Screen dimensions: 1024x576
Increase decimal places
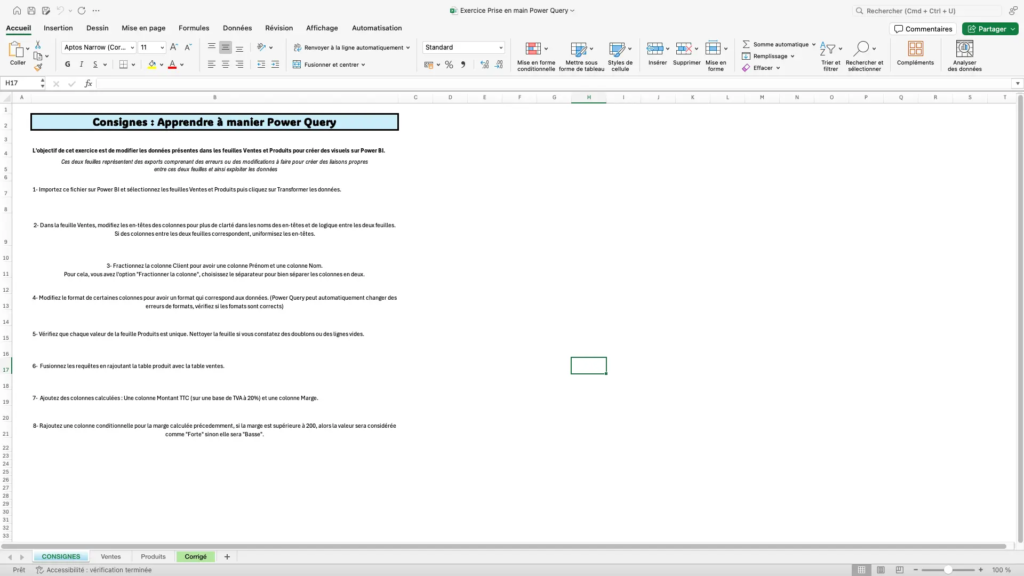(x=485, y=65)
